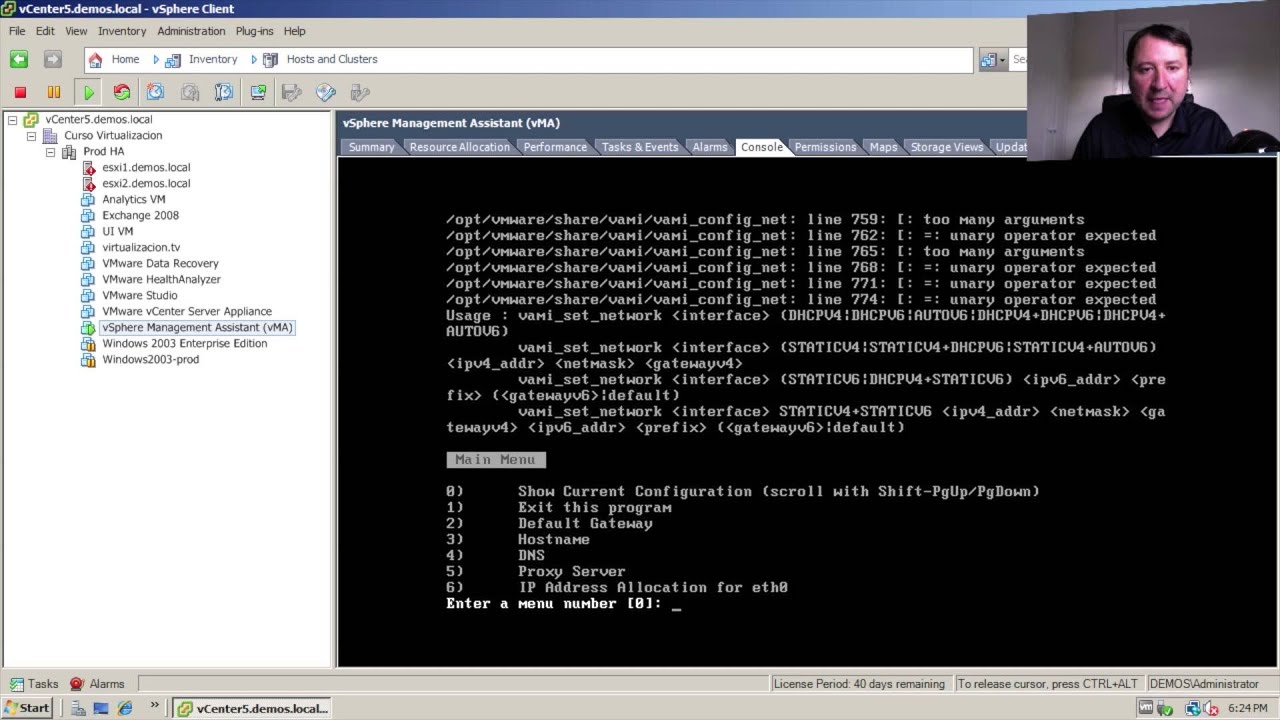
Task: Click the grey Forward navigation arrow
Action: pos(53,60)
